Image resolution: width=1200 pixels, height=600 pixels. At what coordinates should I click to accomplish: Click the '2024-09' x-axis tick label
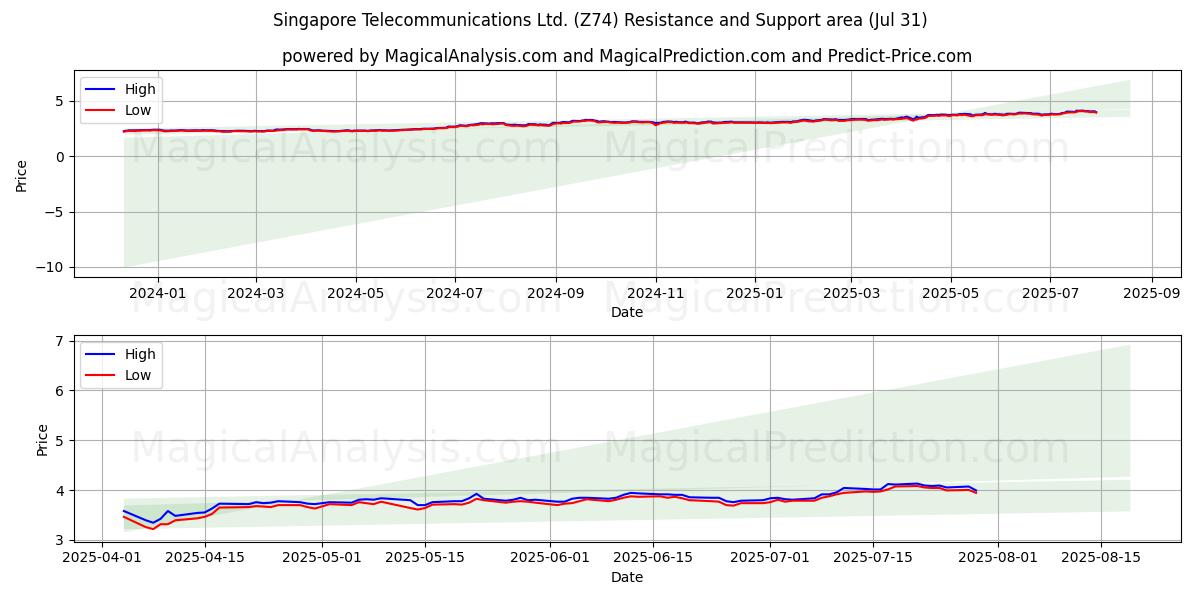[x=556, y=293]
